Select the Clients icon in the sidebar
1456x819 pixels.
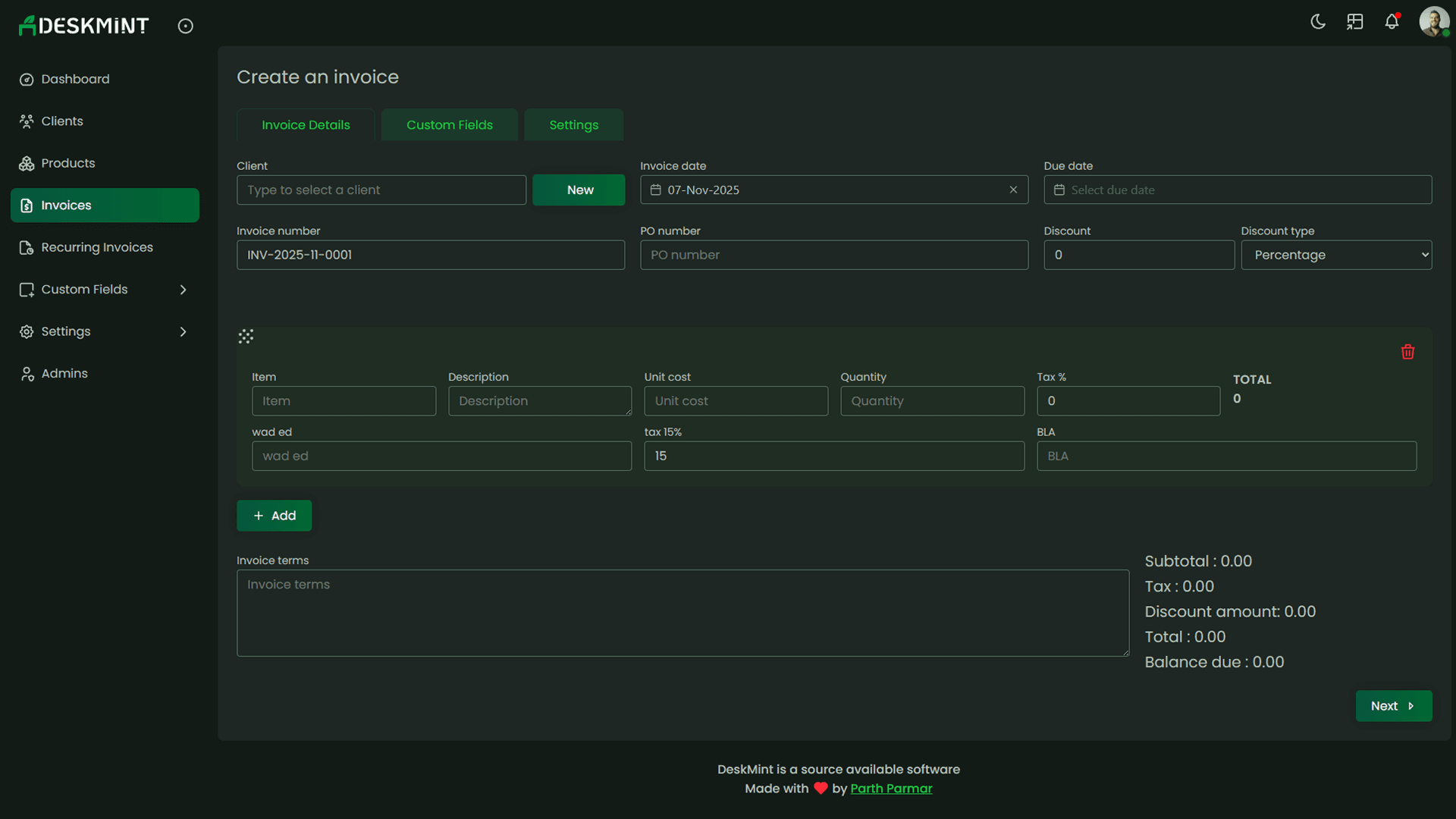(x=27, y=121)
